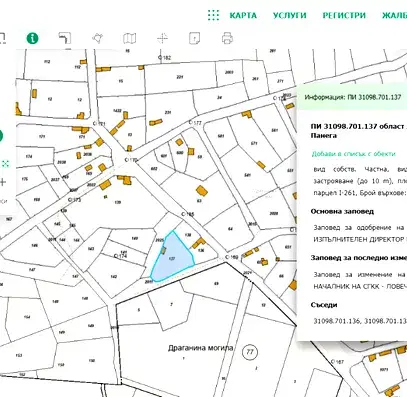This screenshot has width=407, height=397.
Task: Click the printer icon to print map
Action: pos(227,38)
